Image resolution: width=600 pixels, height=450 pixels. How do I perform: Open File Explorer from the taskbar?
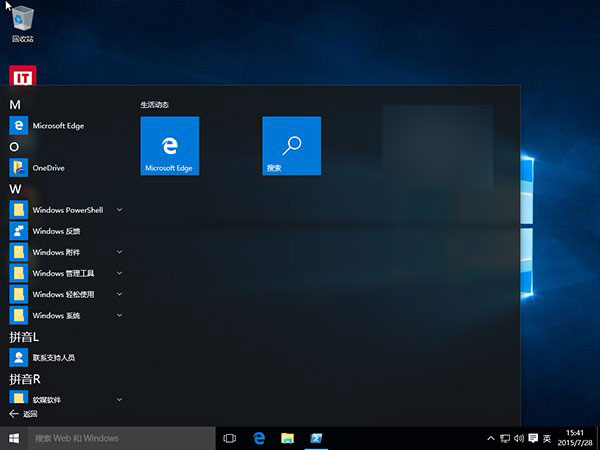287,438
